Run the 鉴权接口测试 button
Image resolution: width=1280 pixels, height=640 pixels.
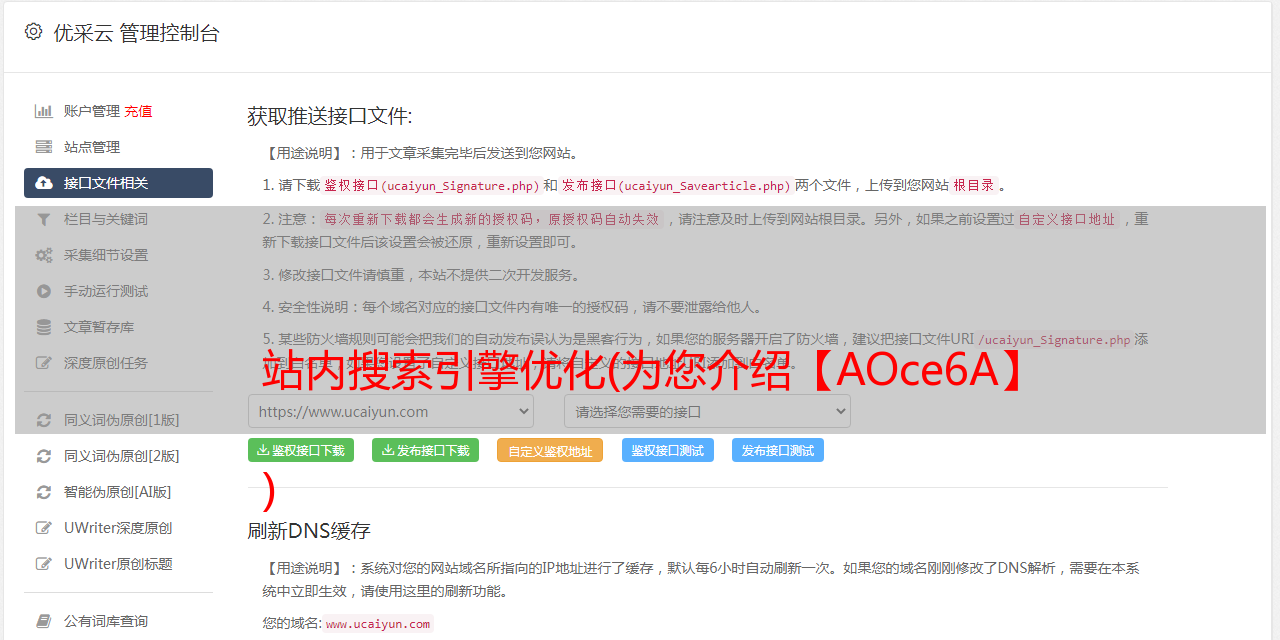coord(668,450)
